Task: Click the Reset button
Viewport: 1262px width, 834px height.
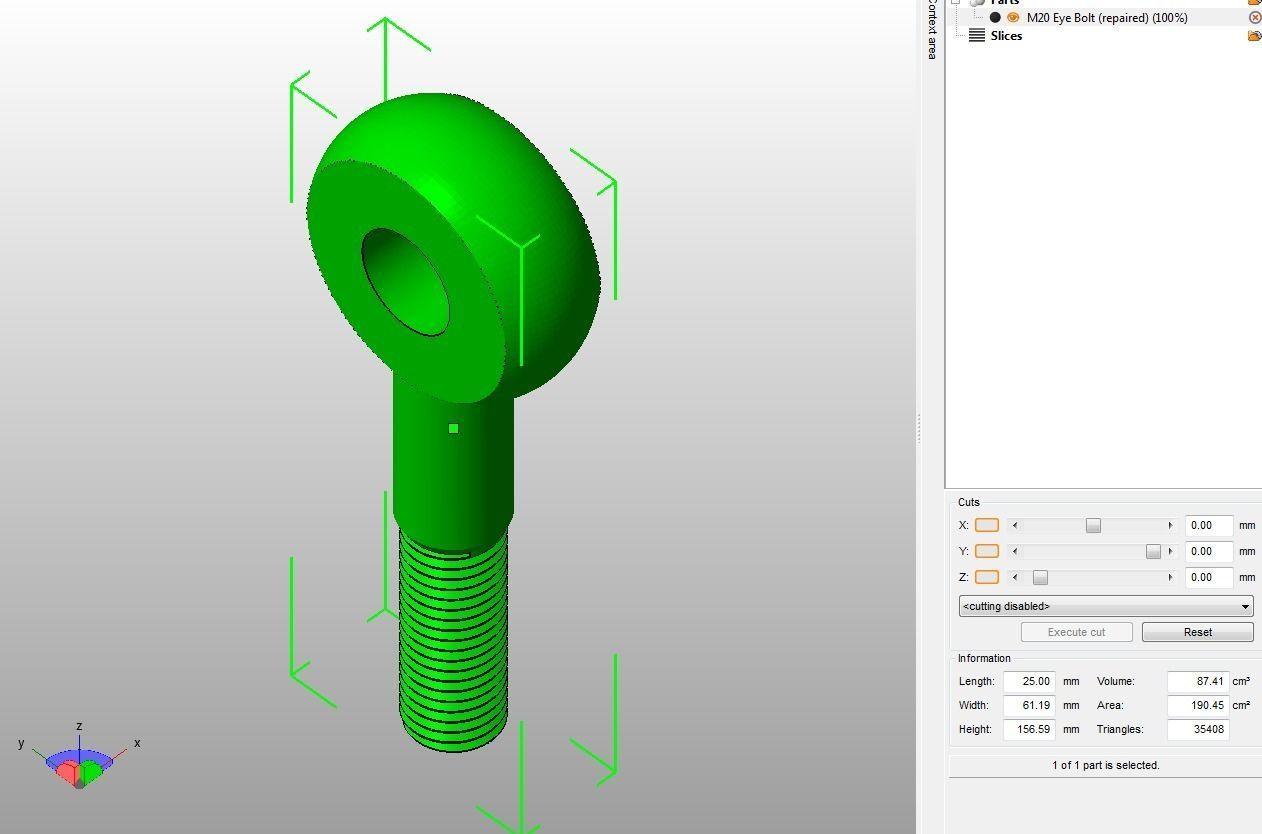Action: tap(1198, 632)
